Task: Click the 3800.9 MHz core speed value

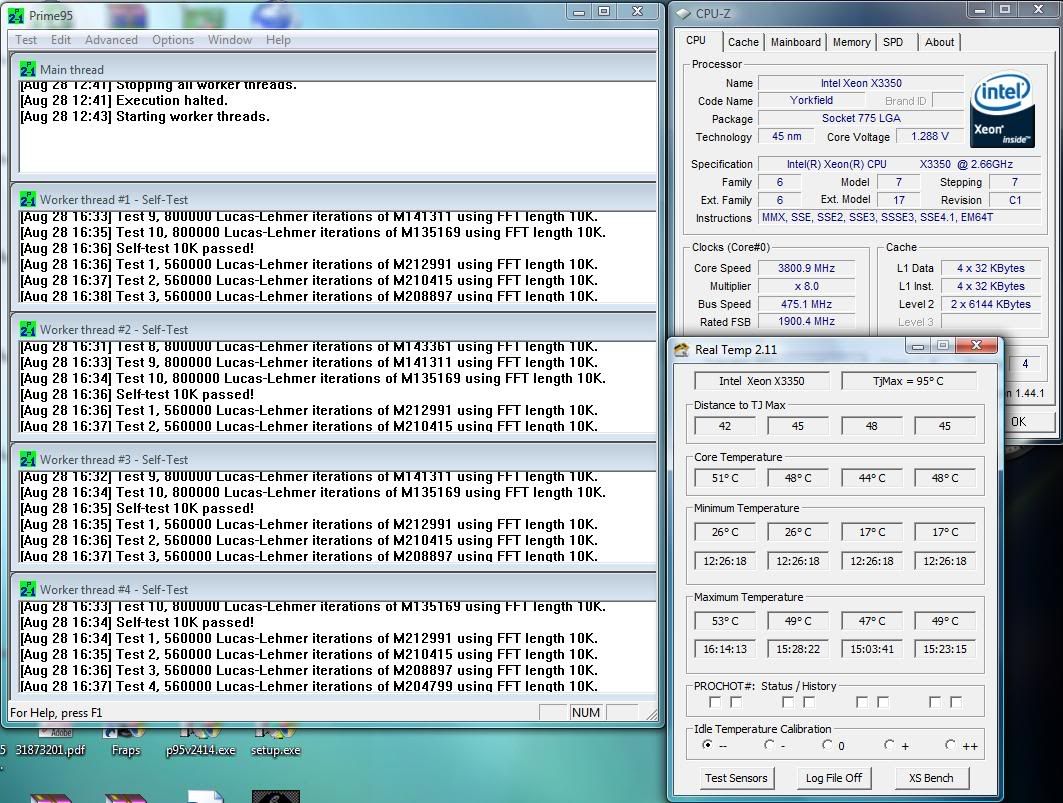Action: (x=806, y=268)
